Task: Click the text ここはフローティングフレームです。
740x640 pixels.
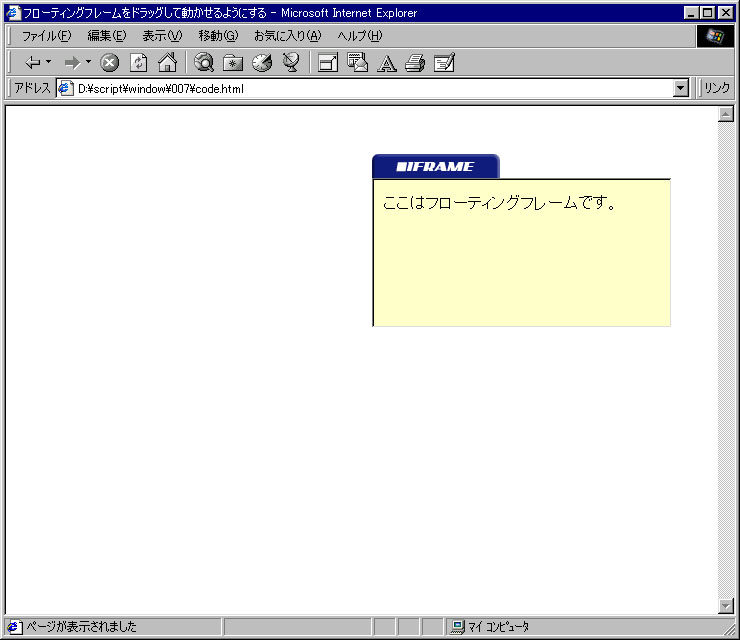Action: point(499,203)
